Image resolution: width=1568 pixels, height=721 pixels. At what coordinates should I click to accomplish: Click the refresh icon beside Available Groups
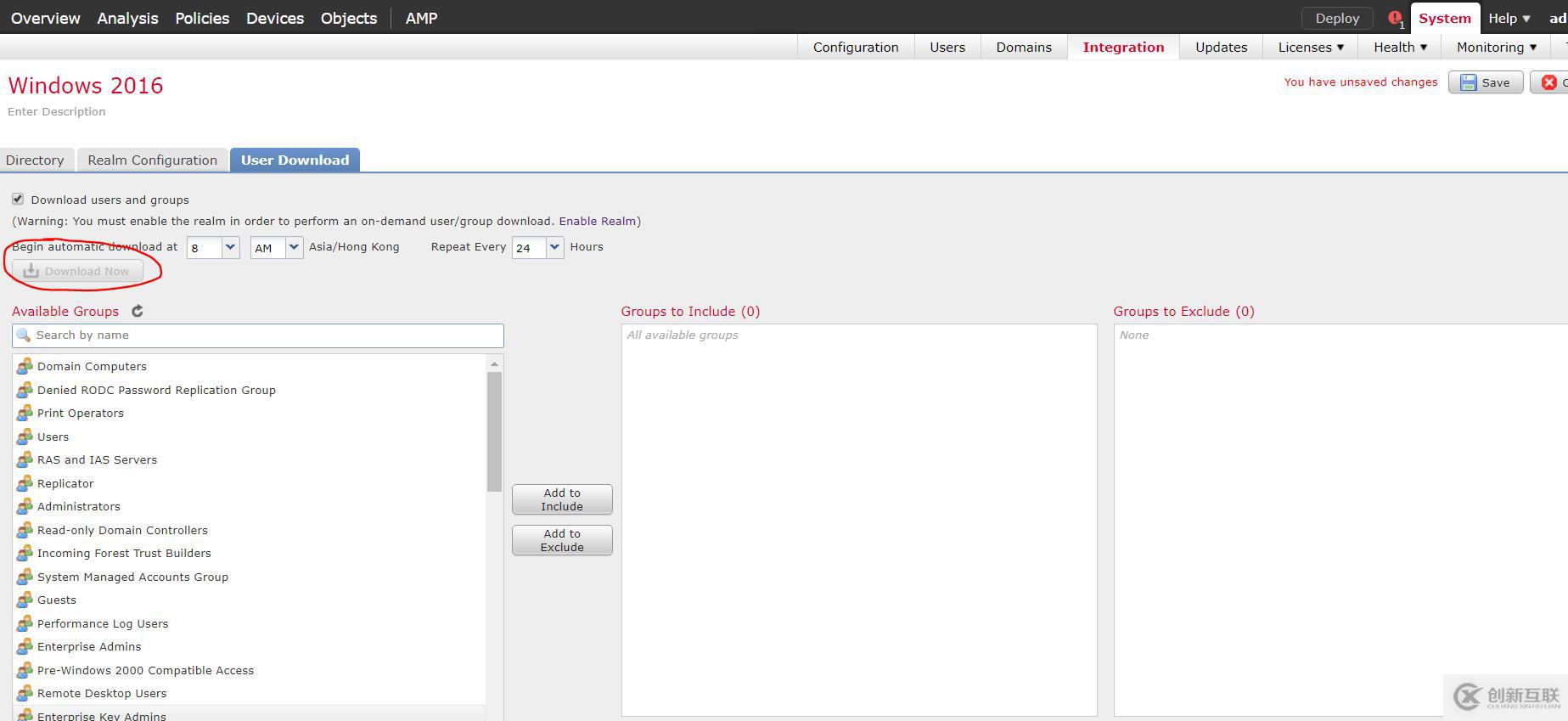click(x=138, y=312)
